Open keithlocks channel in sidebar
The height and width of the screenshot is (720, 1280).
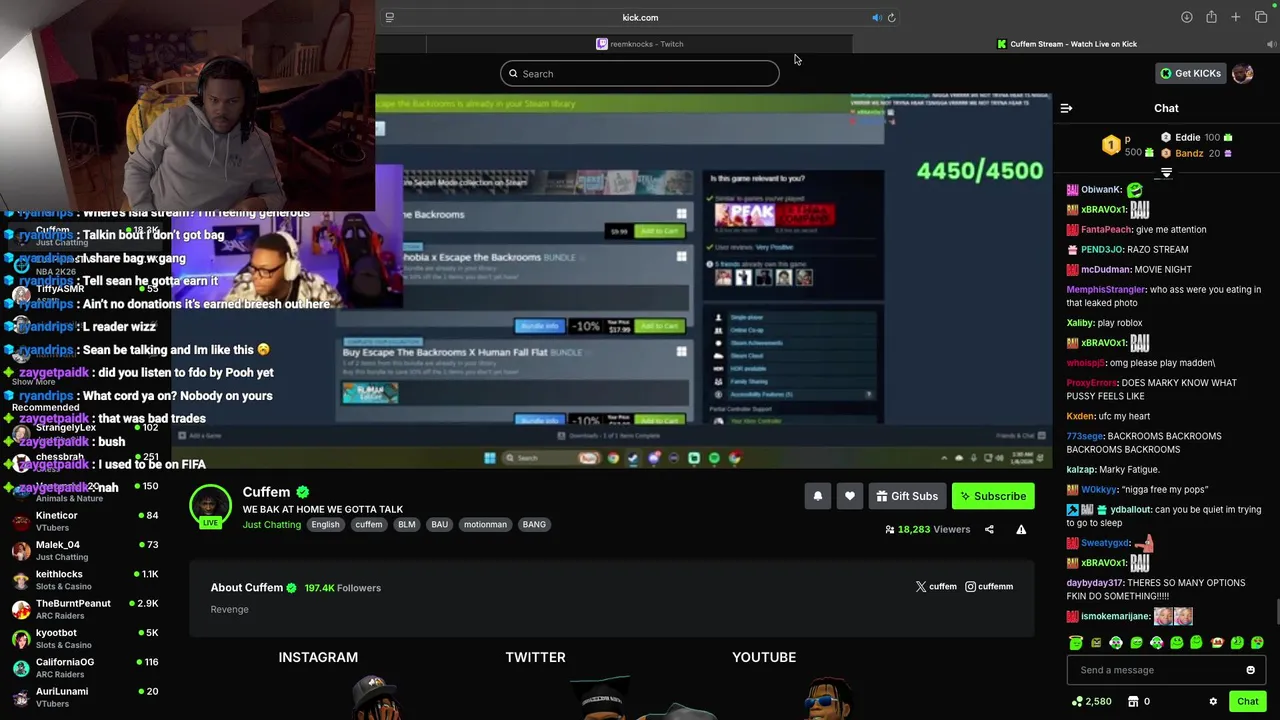[85, 580]
